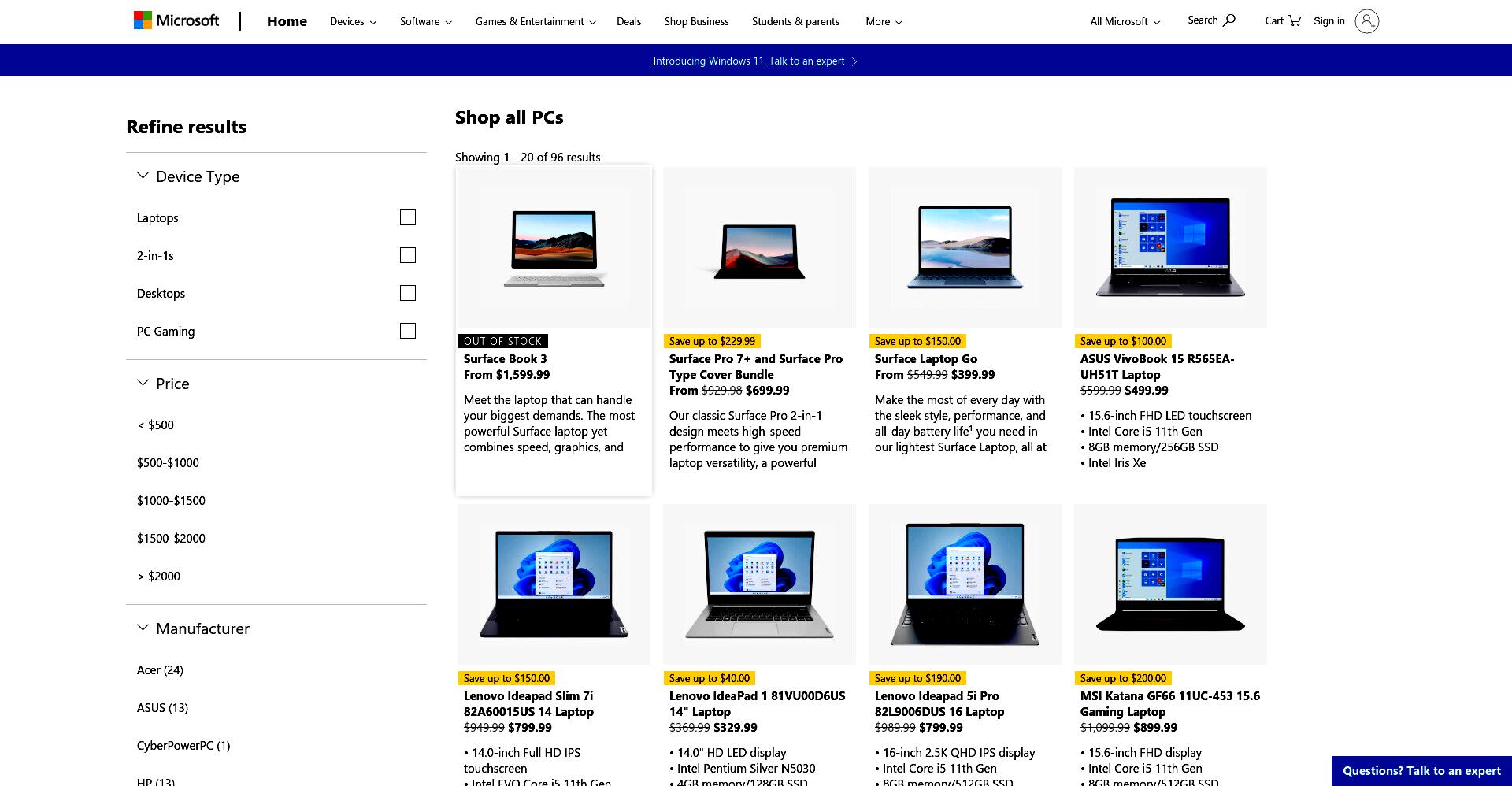Click the Microsoft logo
Screen dimensions: 1512x786
pos(176,20)
